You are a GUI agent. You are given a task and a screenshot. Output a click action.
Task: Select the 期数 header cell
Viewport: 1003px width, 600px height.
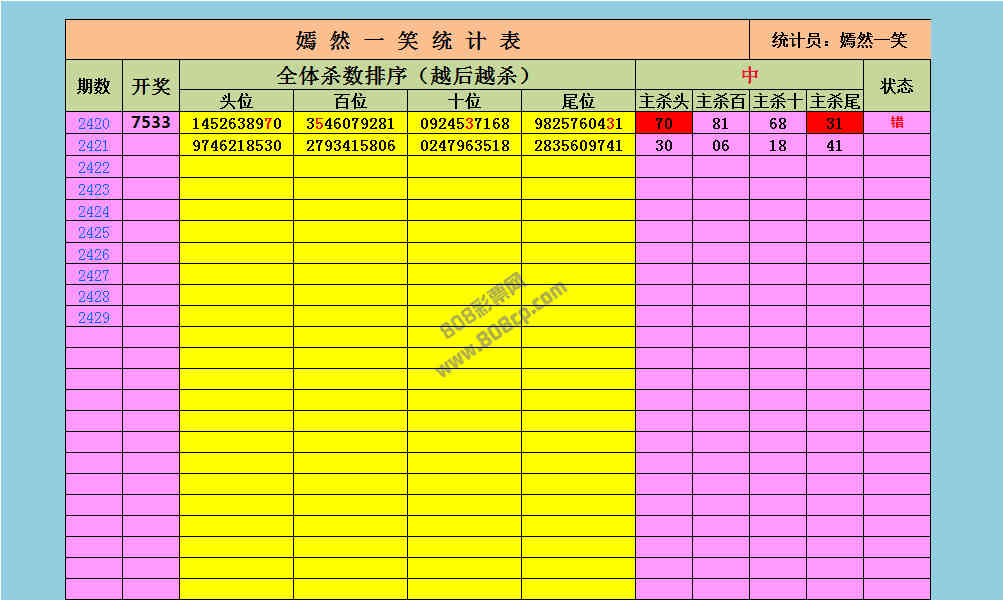pos(94,86)
